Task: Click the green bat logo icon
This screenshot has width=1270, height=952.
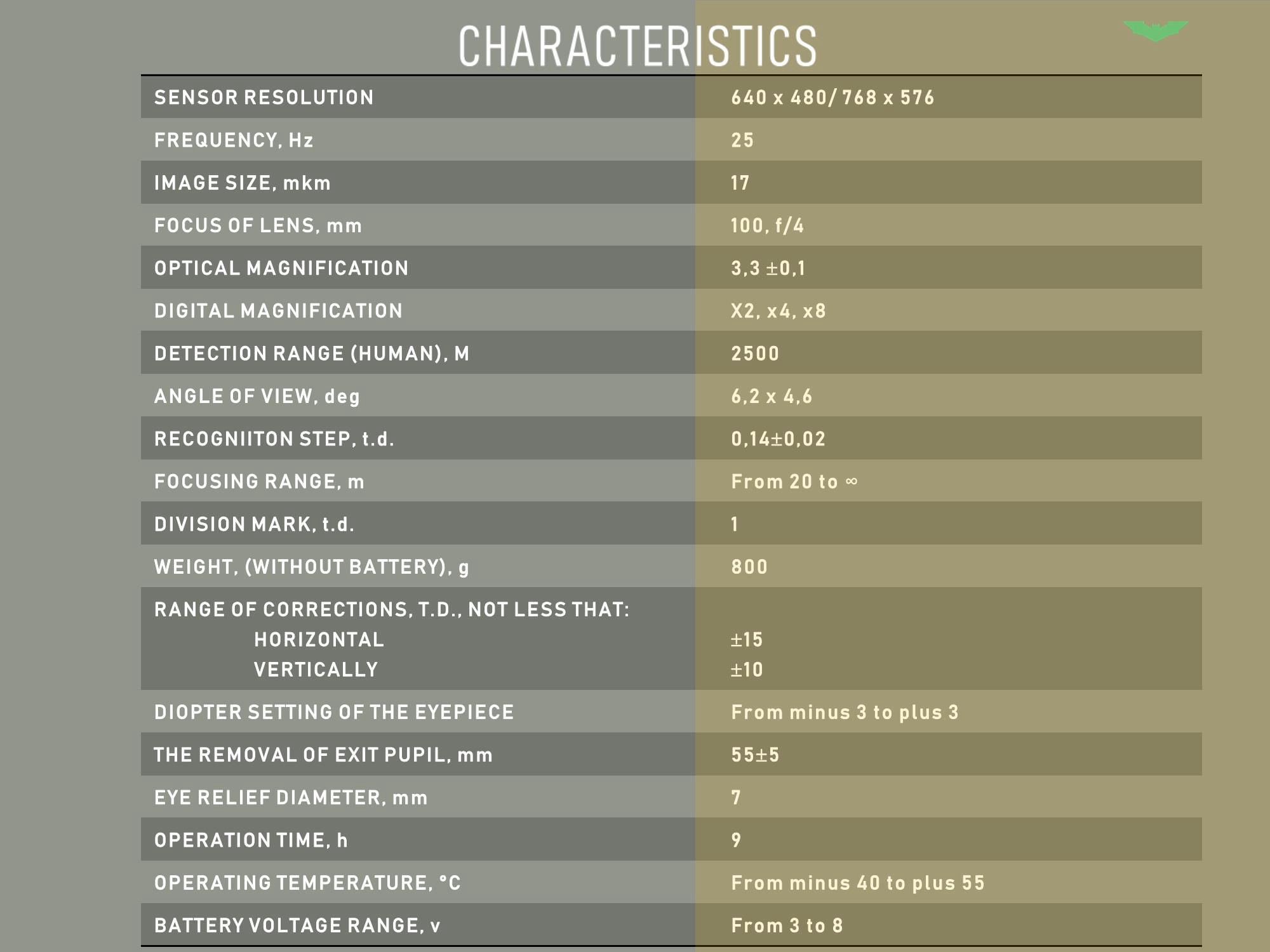Action: click(x=1156, y=31)
